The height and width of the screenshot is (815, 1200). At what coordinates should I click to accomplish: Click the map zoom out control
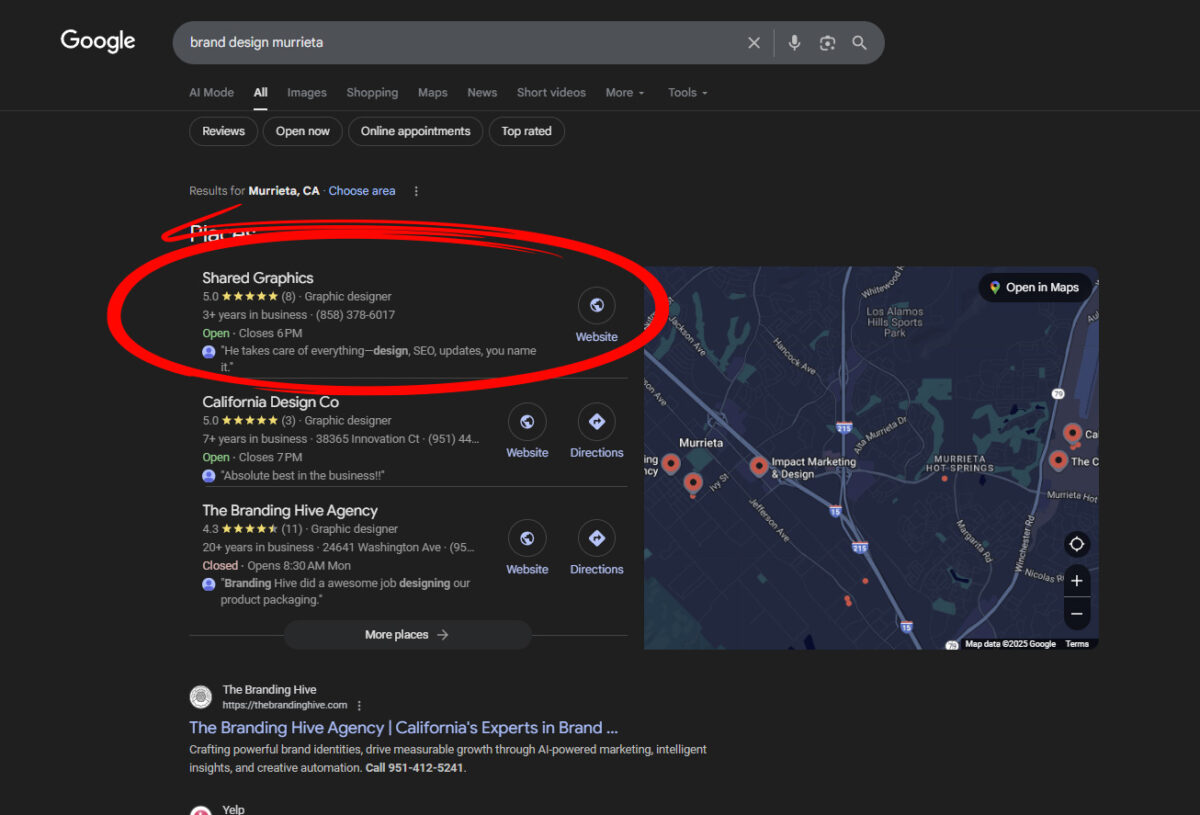1076,613
